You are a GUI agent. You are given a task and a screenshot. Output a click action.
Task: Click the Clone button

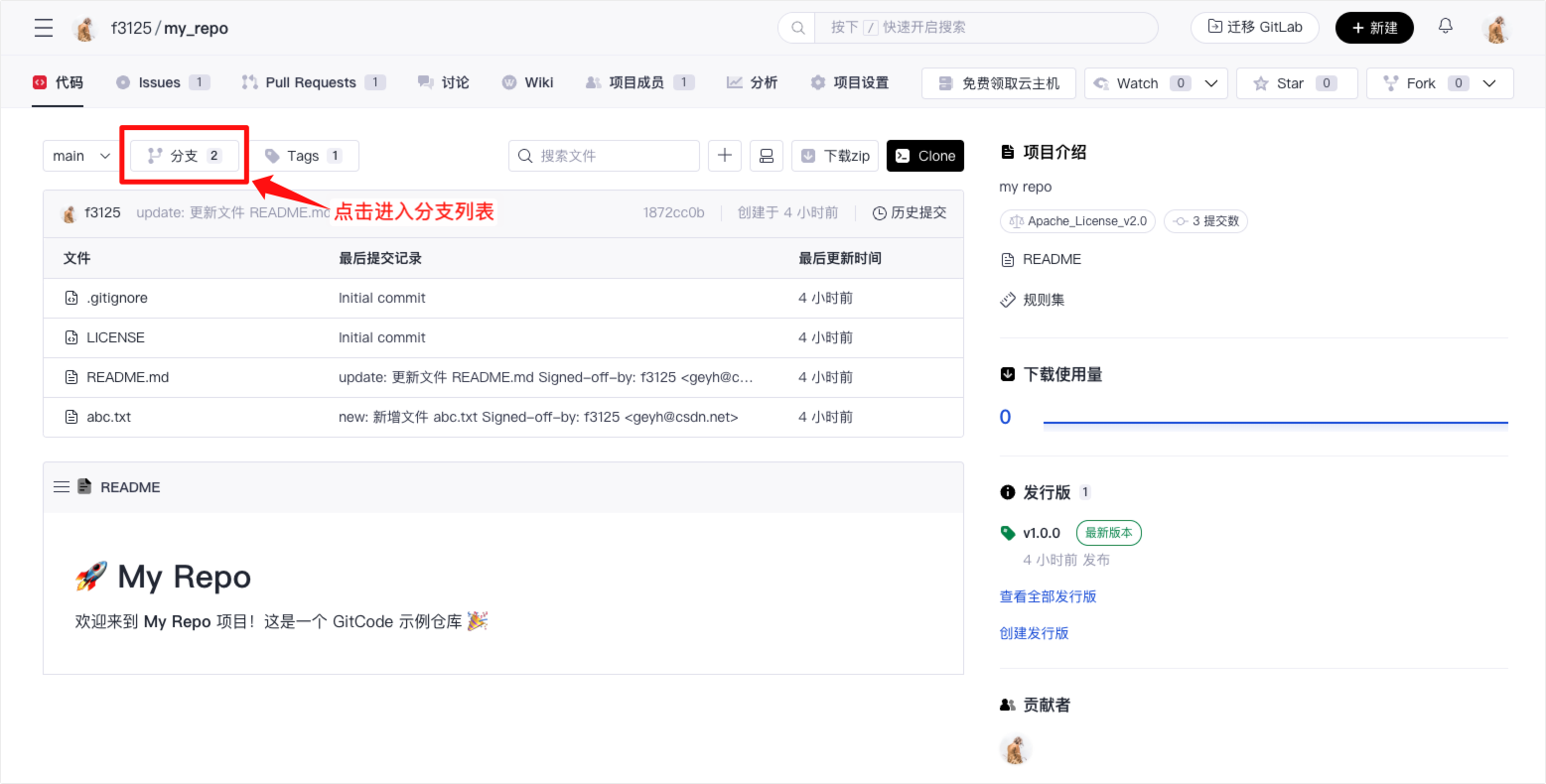click(924, 156)
